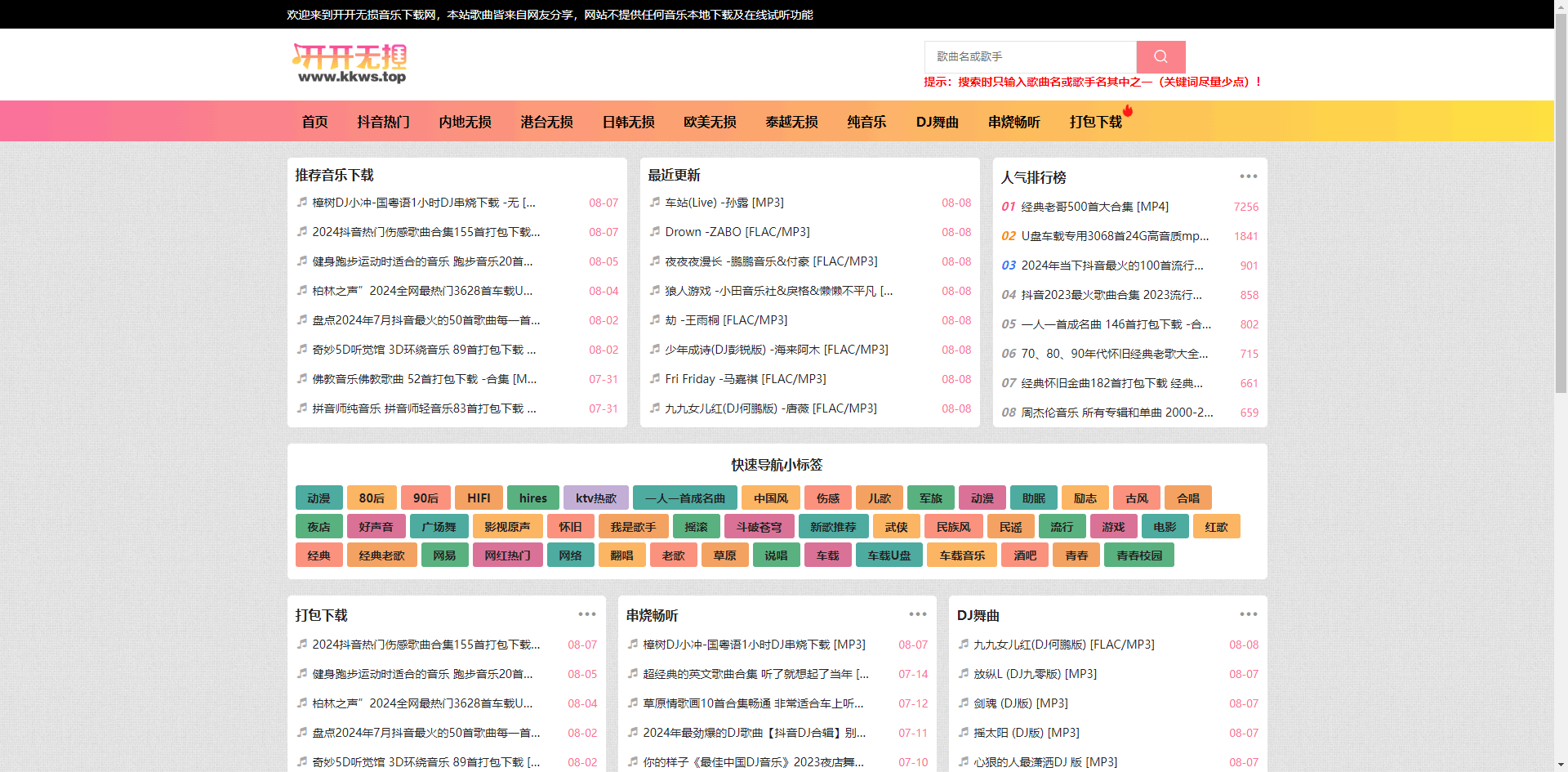Go to 首页 in navigation bar
Viewport: 1568px width, 772px height.
point(314,122)
